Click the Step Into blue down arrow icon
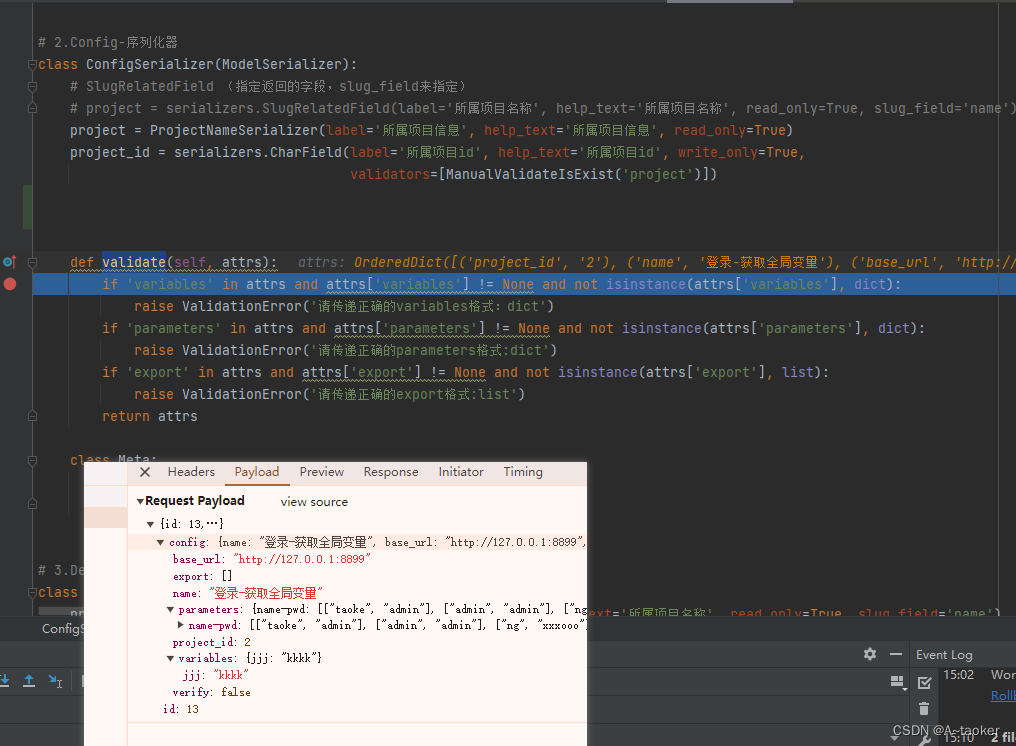The width and height of the screenshot is (1016, 746). pyautogui.click(x=4, y=681)
